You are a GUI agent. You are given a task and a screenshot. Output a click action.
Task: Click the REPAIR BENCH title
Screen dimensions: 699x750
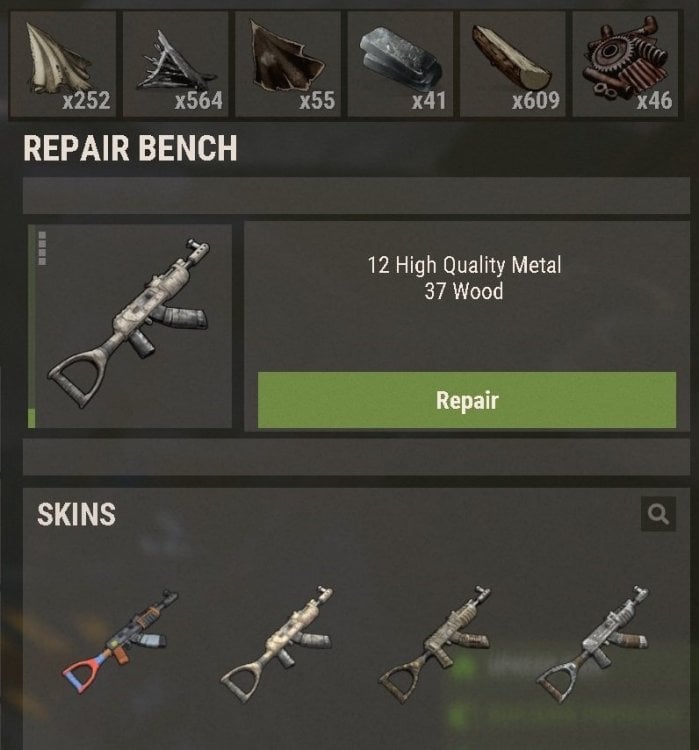tap(130, 148)
